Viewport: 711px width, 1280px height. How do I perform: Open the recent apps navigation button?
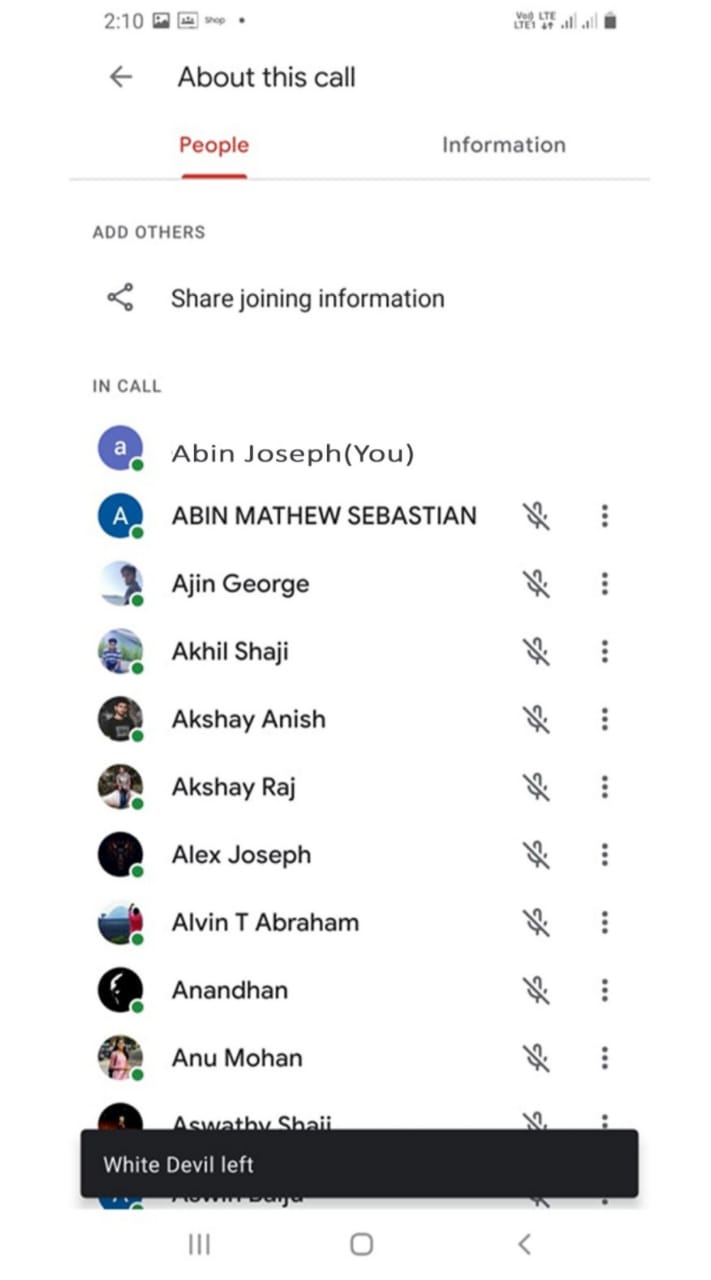199,1243
